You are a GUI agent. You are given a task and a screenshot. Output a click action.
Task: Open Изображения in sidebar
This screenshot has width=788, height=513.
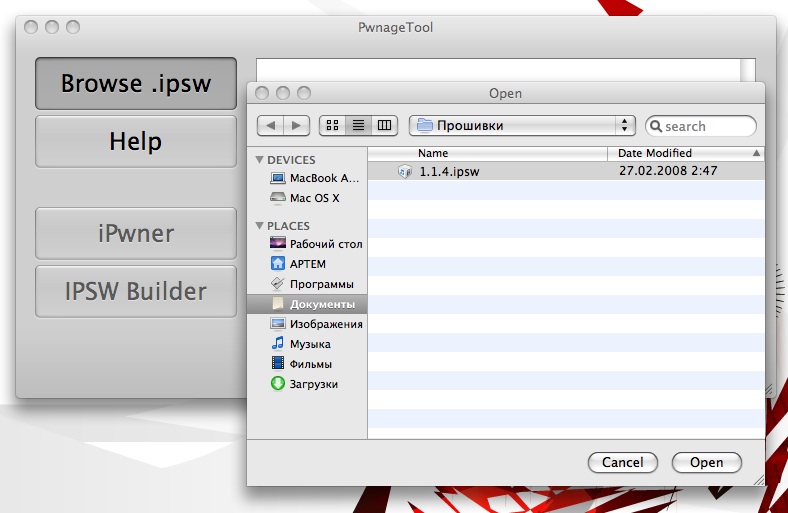point(307,324)
